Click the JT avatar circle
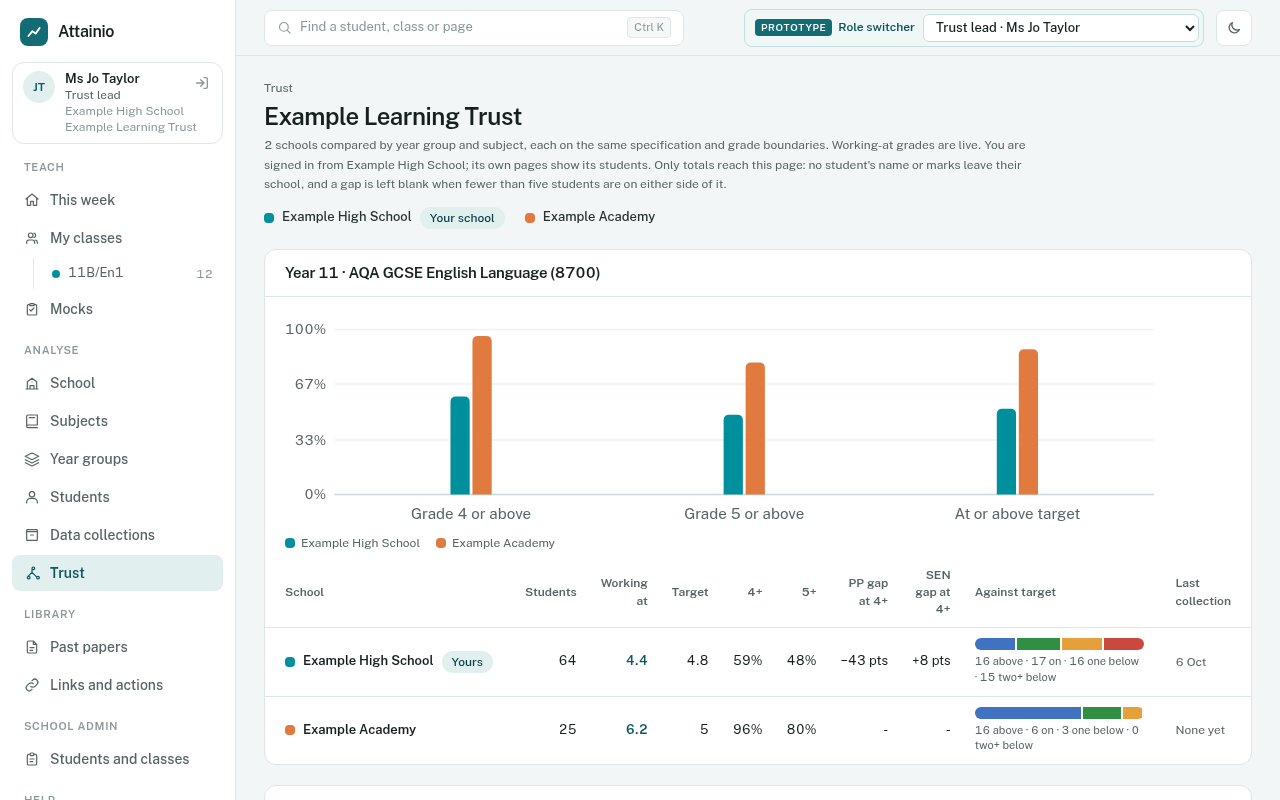 click(x=39, y=87)
